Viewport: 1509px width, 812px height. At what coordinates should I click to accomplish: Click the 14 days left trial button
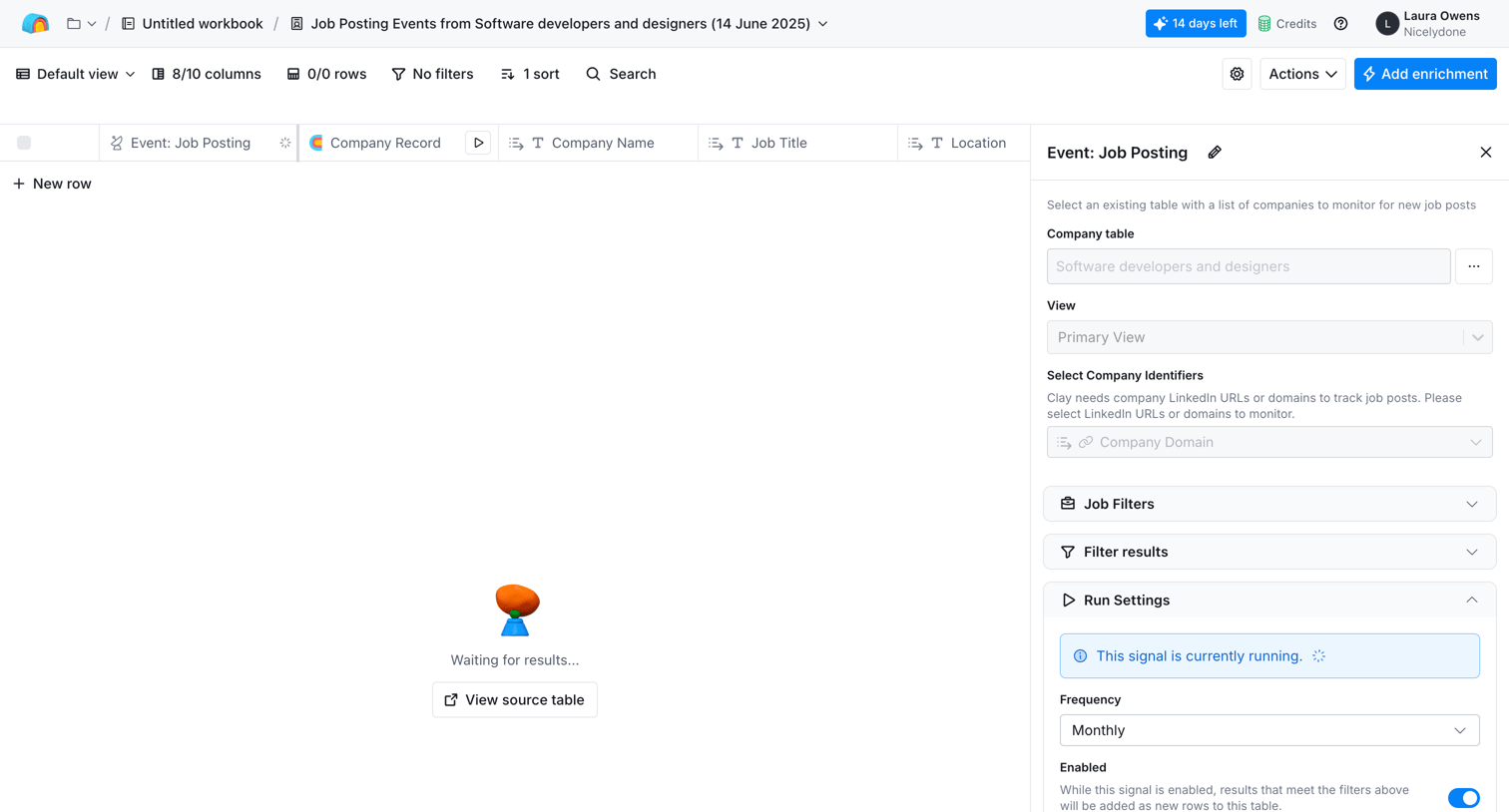point(1195,23)
